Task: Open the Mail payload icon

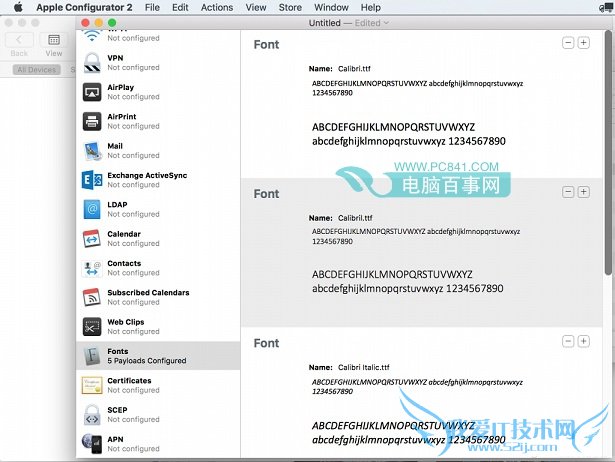Action: click(x=92, y=151)
